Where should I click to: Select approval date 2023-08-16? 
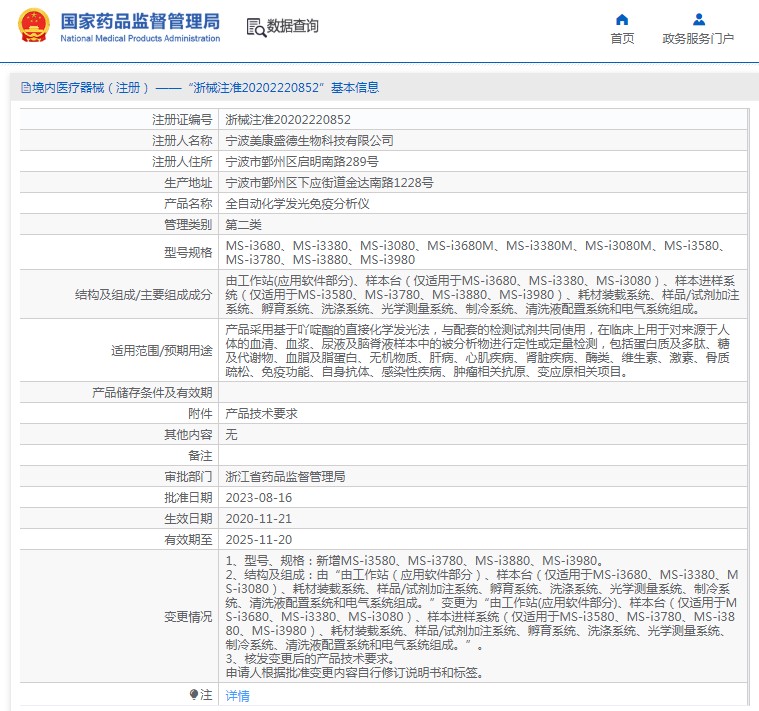[x=258, y=498]
